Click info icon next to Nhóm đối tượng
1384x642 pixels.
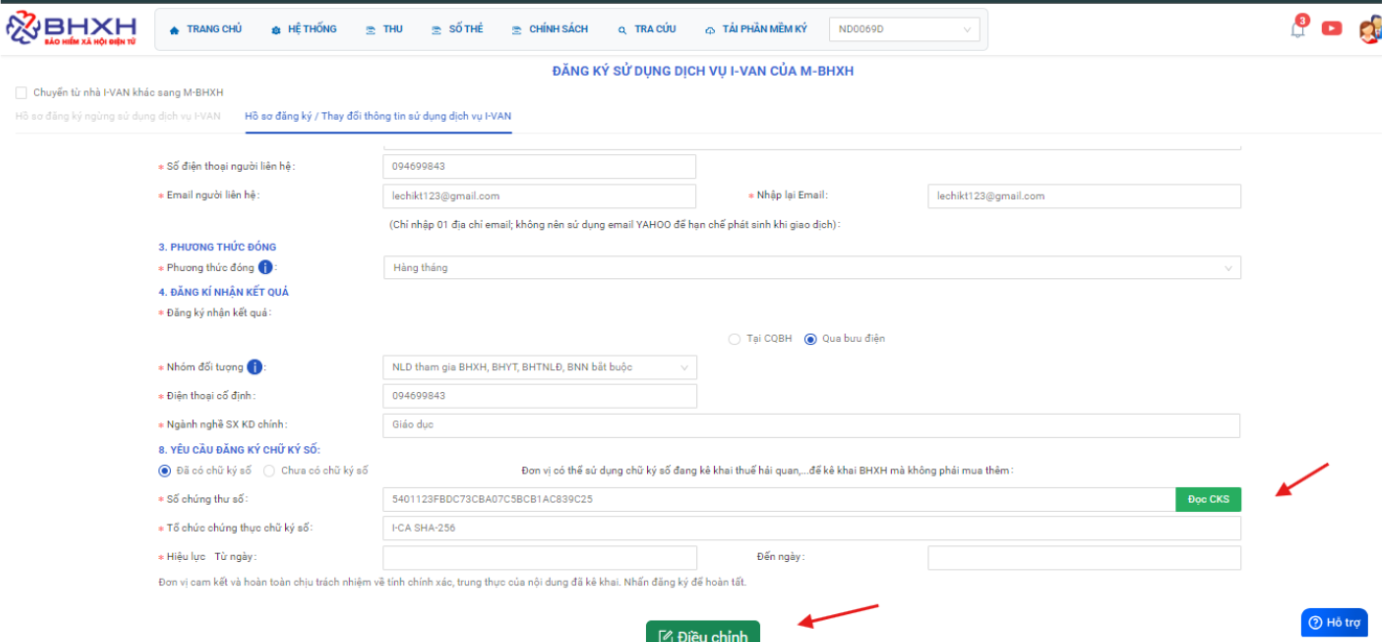(x=254, y=367)
